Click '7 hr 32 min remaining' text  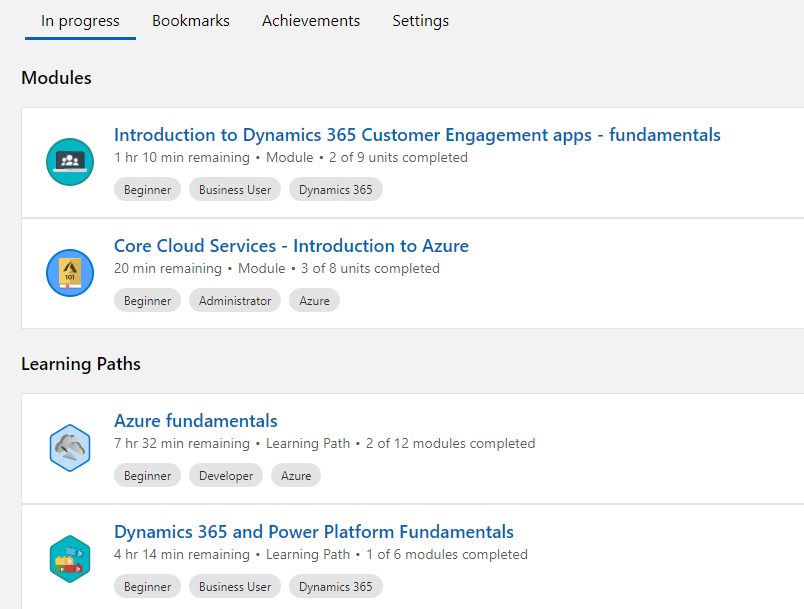[182, 443]
